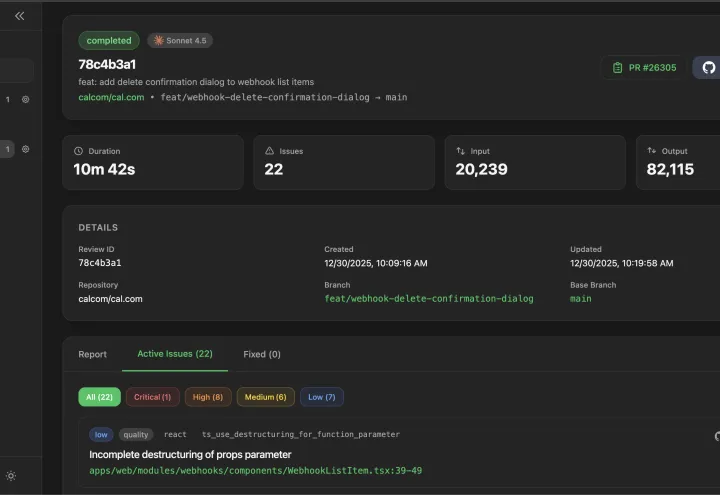Click the lower sidebar settings gear icon
This screenshot has height=495, width=720.
coord(26,149)
